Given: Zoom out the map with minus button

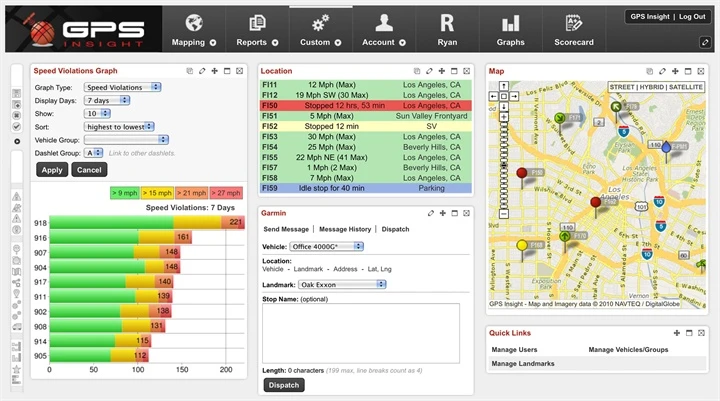Looking at the screenshot, I should coord(504,214).
